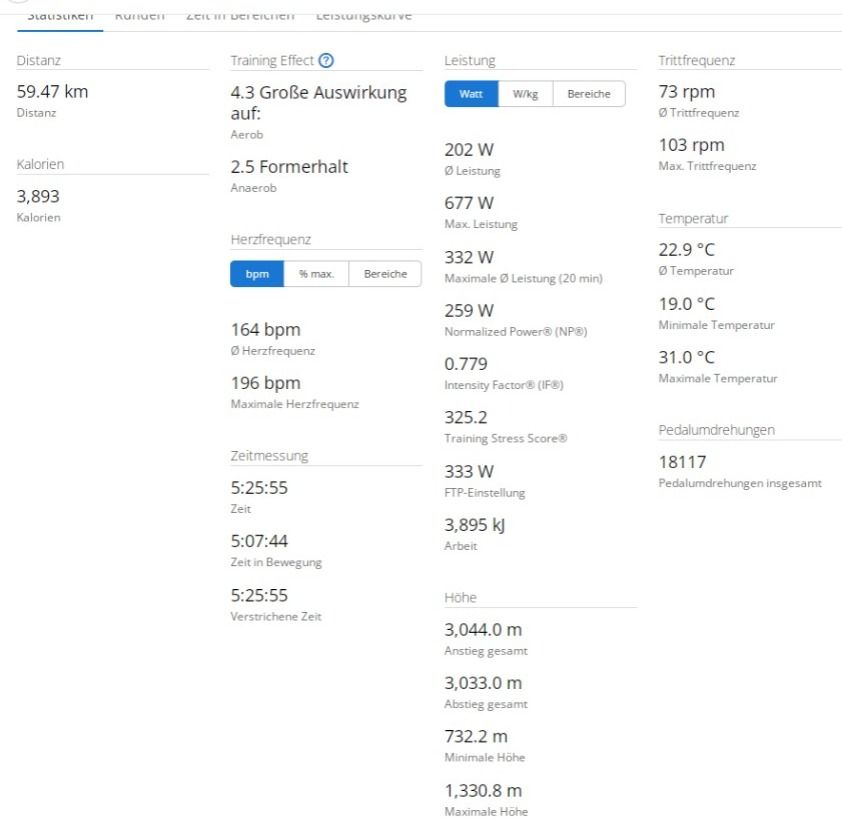This screenshot has height=827, width=842.
Task: Click the 3,044.0 m Anstieg gesamt value
Action: click(x=482, y=629)
